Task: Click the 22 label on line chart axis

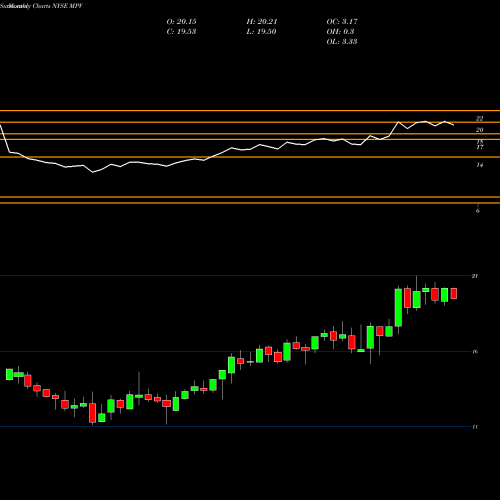Action: [479, 119]
